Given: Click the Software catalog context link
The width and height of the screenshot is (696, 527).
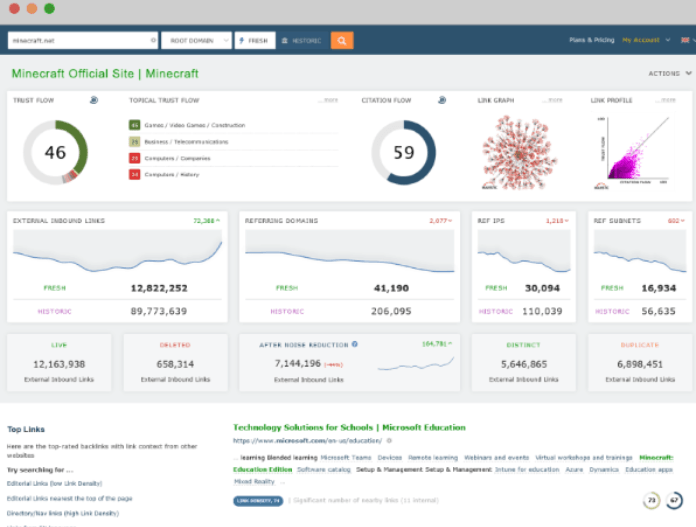Looking at the screenshot, I should [324, 470].
